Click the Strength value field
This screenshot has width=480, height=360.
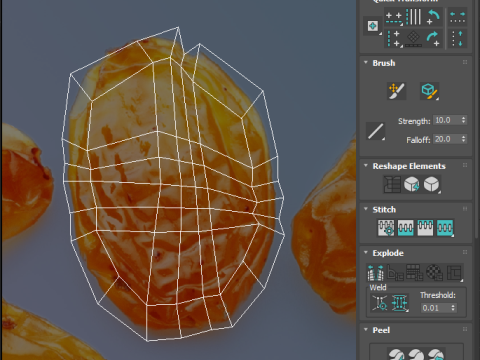click(446, 120)
